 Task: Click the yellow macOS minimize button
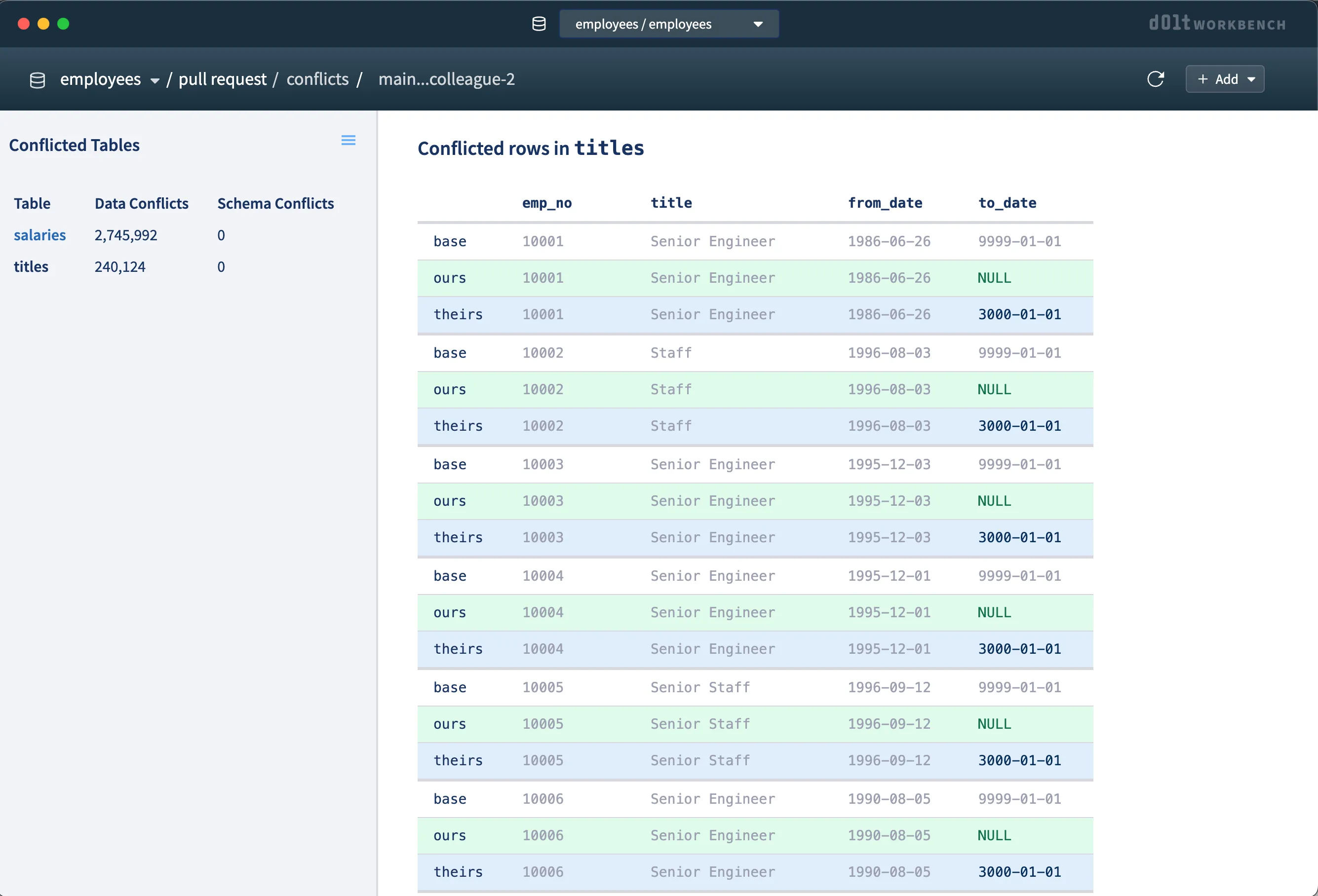(x=43, y=24)
